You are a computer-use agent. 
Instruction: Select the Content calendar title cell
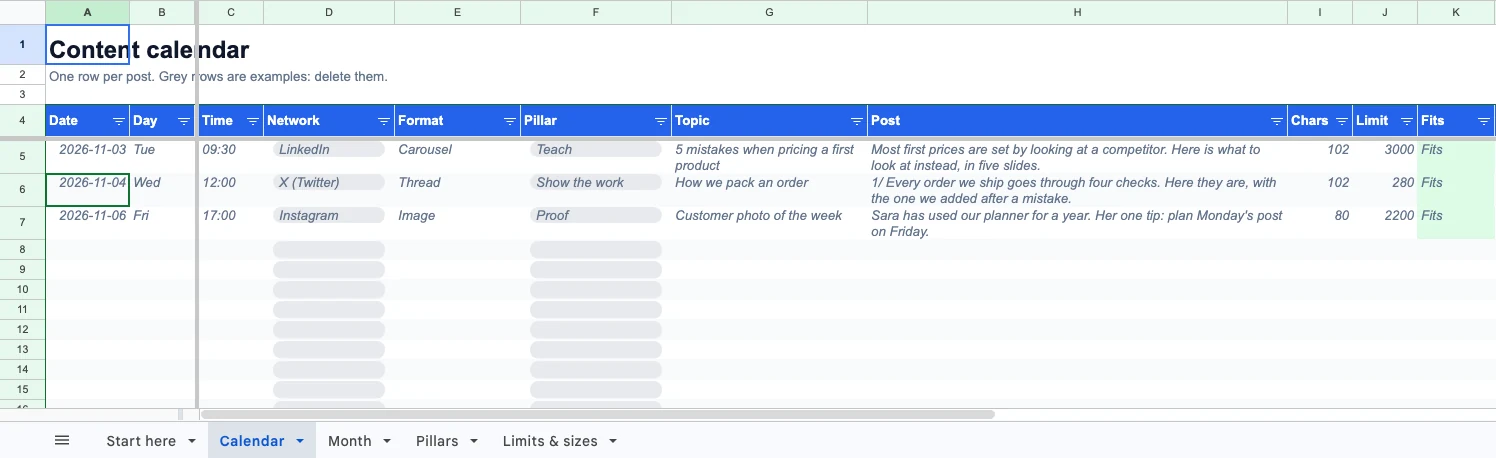click(x=88, y=45)
